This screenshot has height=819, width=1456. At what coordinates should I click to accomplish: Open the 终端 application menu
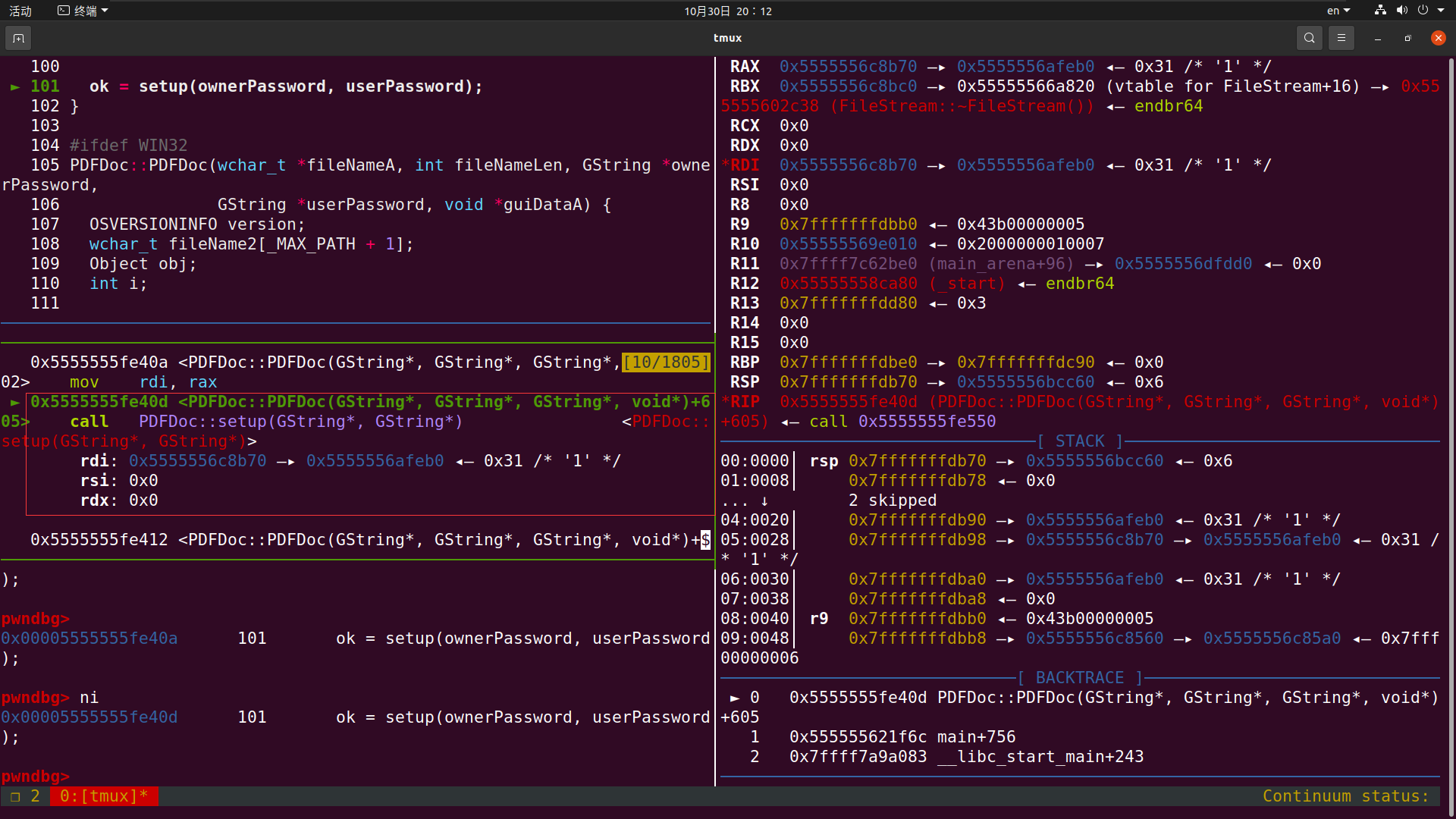click(x=83, y=11)
